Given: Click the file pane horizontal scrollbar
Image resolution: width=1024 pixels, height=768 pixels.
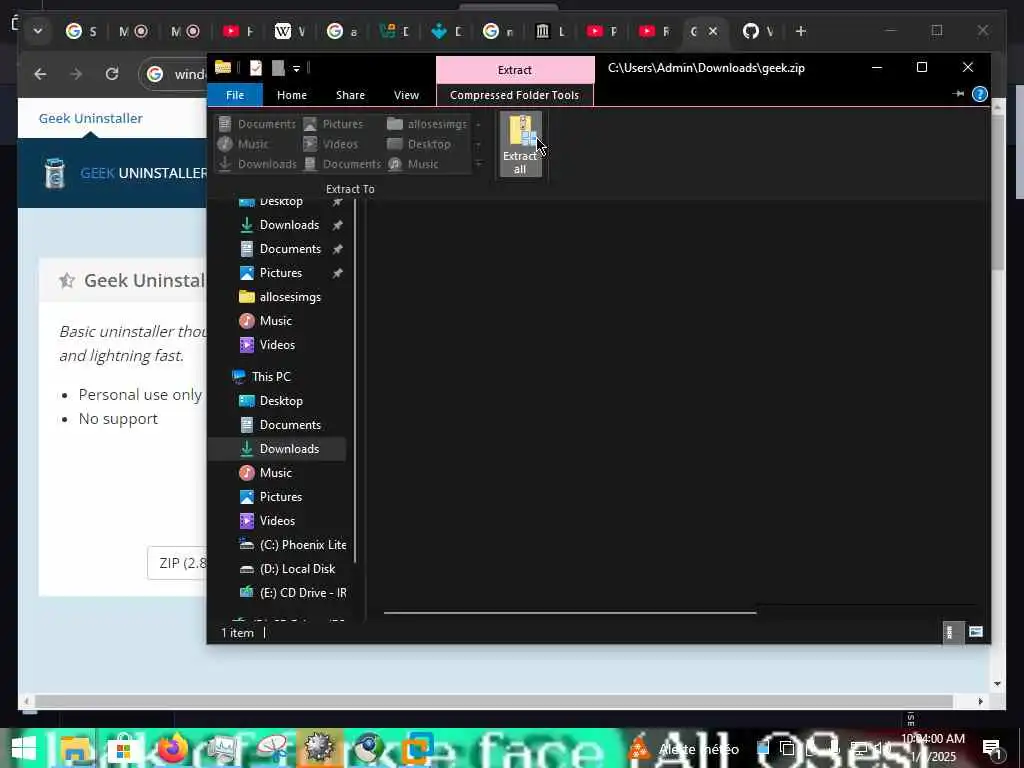Looking at the screenshot, I should pos(569,613).
